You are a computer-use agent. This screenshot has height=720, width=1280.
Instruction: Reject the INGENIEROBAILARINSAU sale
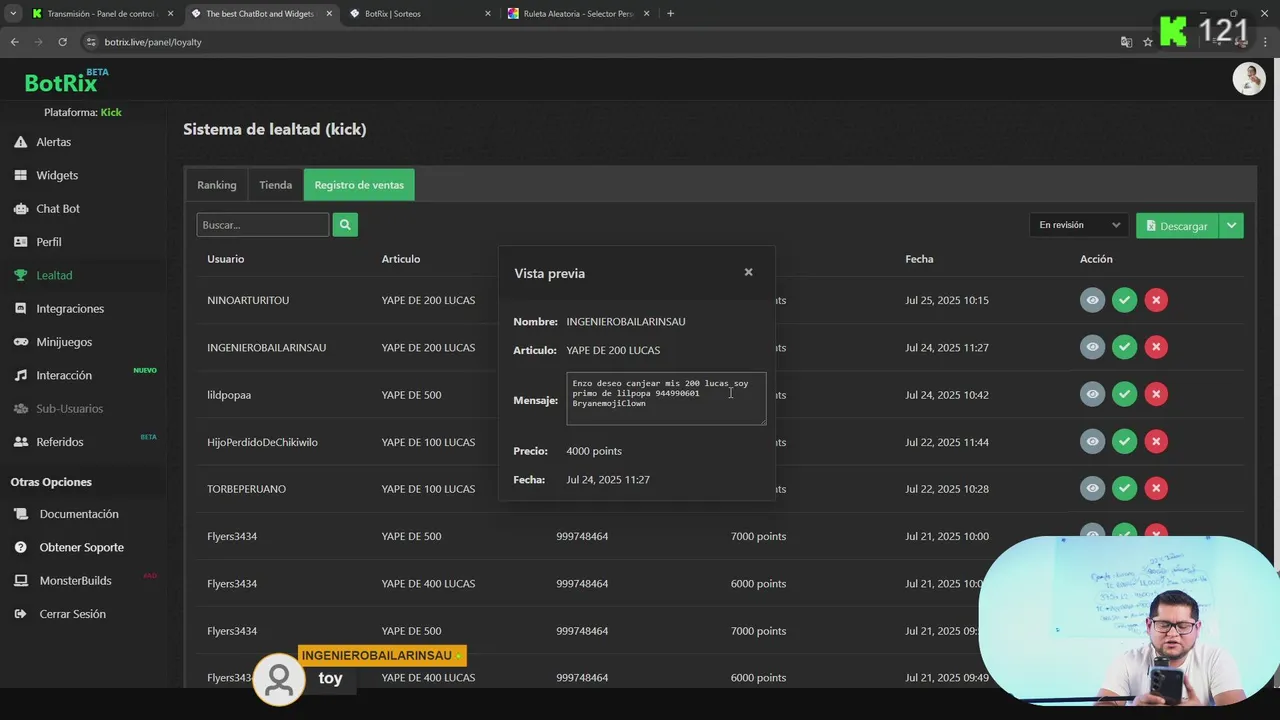click(x=1156, y=347)
